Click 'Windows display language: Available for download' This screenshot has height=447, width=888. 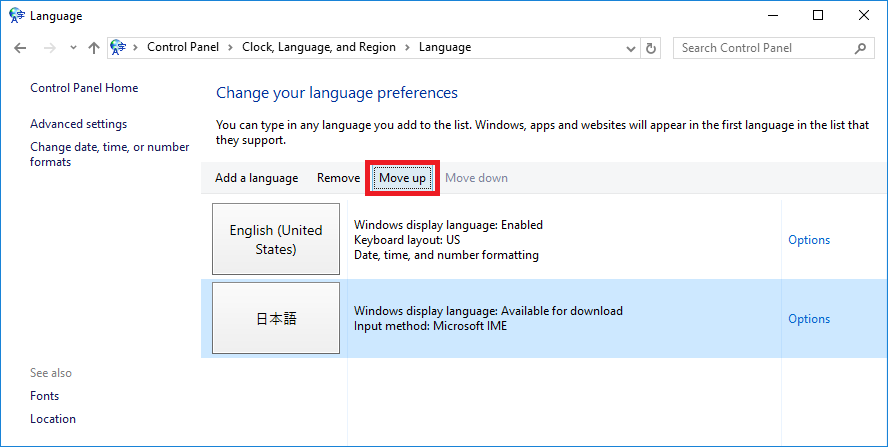pyautogui.click(x=488, y=311)
